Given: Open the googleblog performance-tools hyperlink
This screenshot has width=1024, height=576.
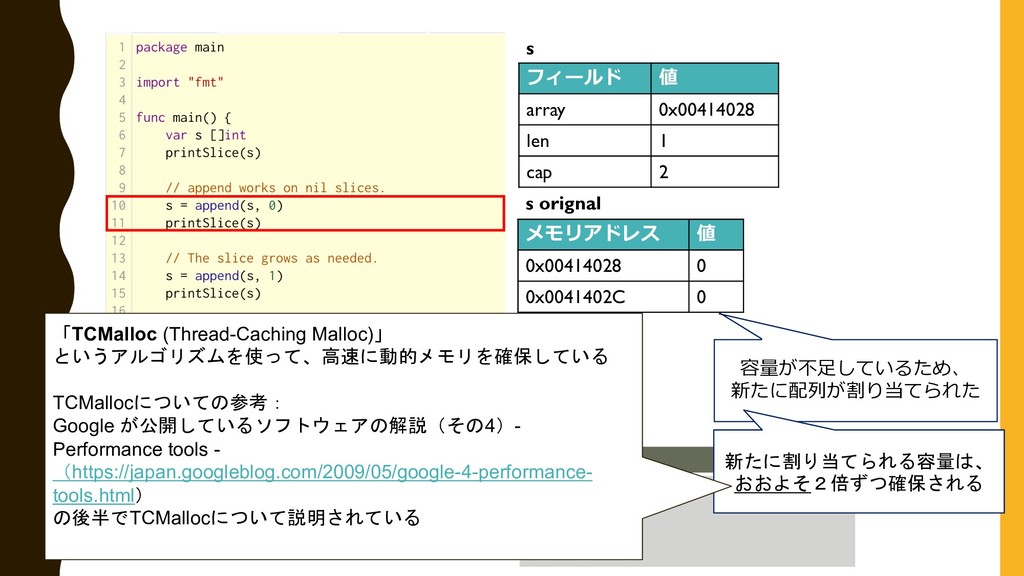Looking at the screenshot, I should pyautogui.click(x=323, y=483).
